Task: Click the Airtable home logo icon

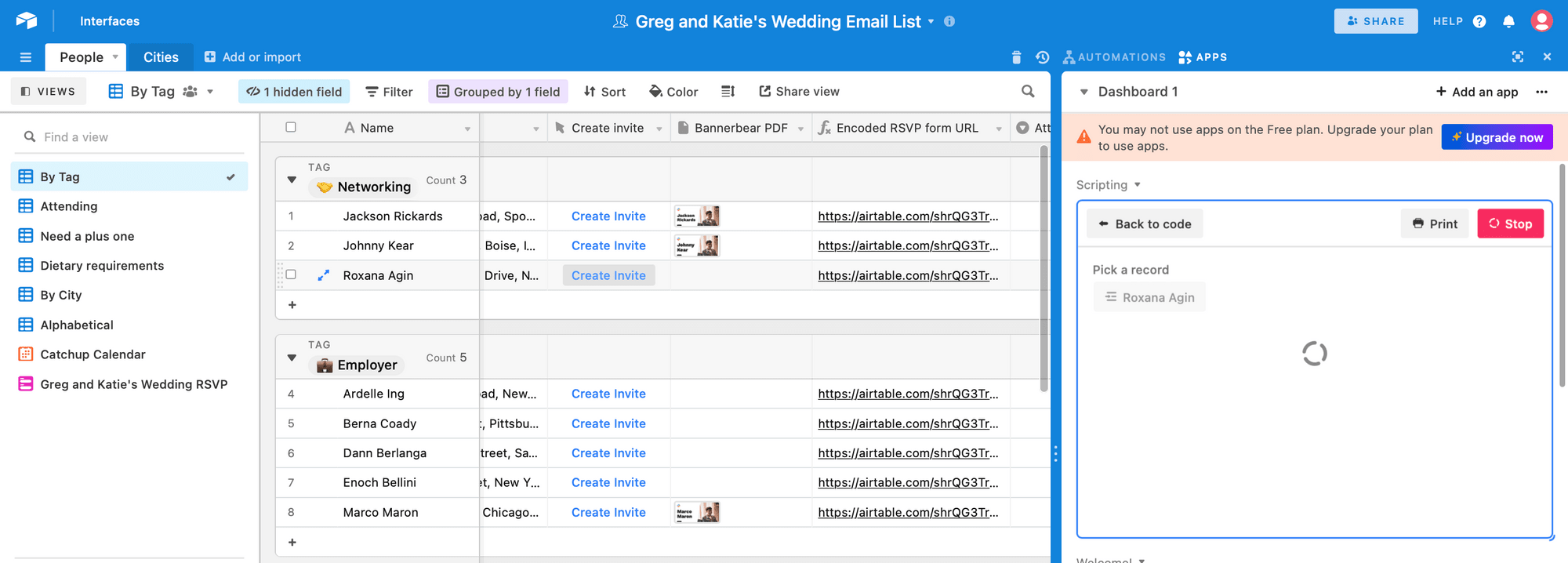Action: [x=27, y=21]
